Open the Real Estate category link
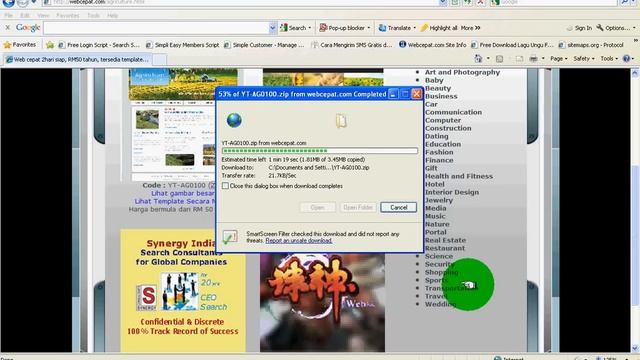 [445, 240]
